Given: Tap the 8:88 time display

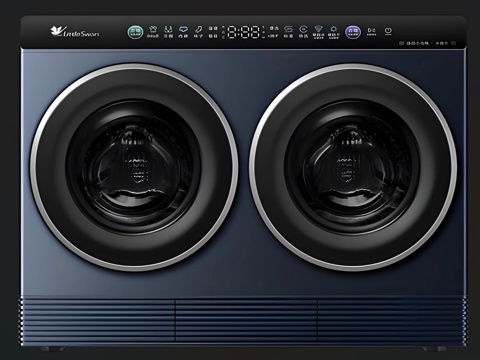Looking at the screenshot, I should [x=244, y=32].
